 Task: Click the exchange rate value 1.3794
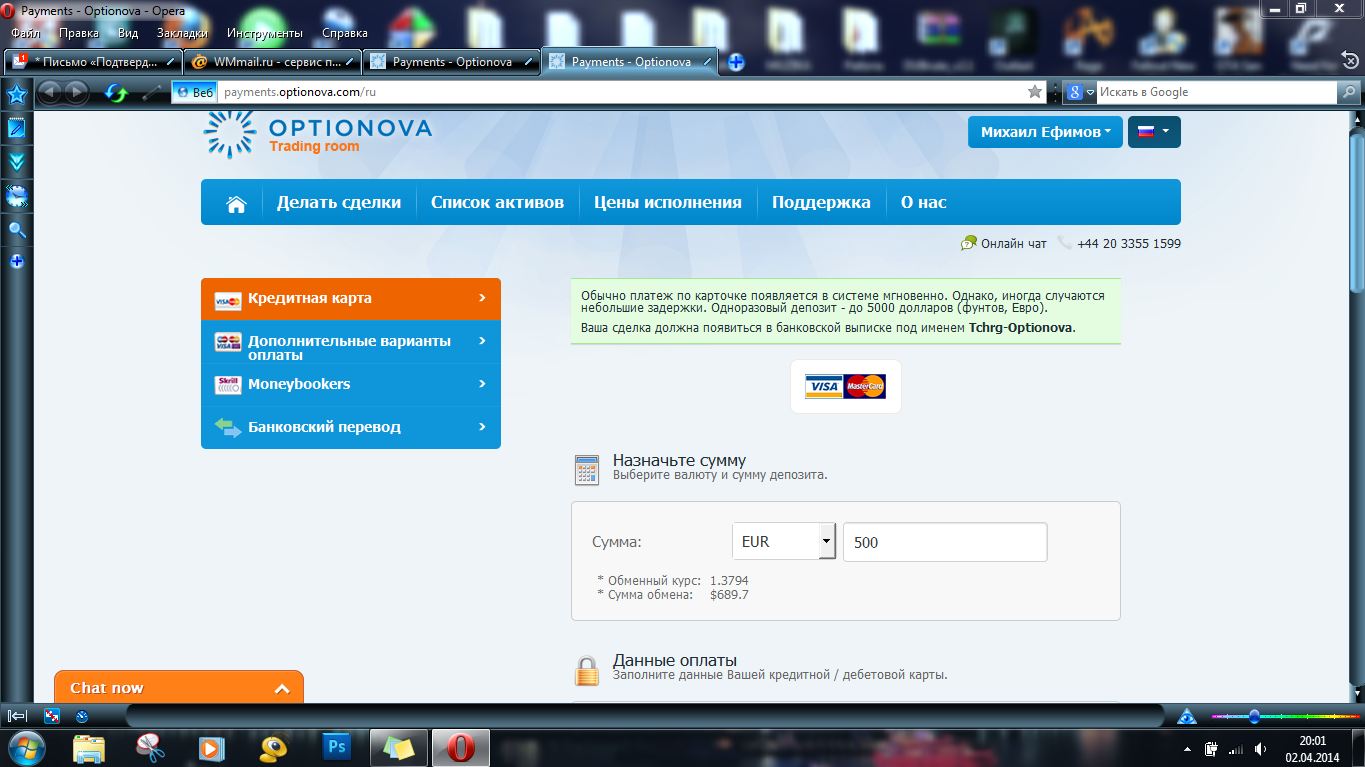[729, 580]
